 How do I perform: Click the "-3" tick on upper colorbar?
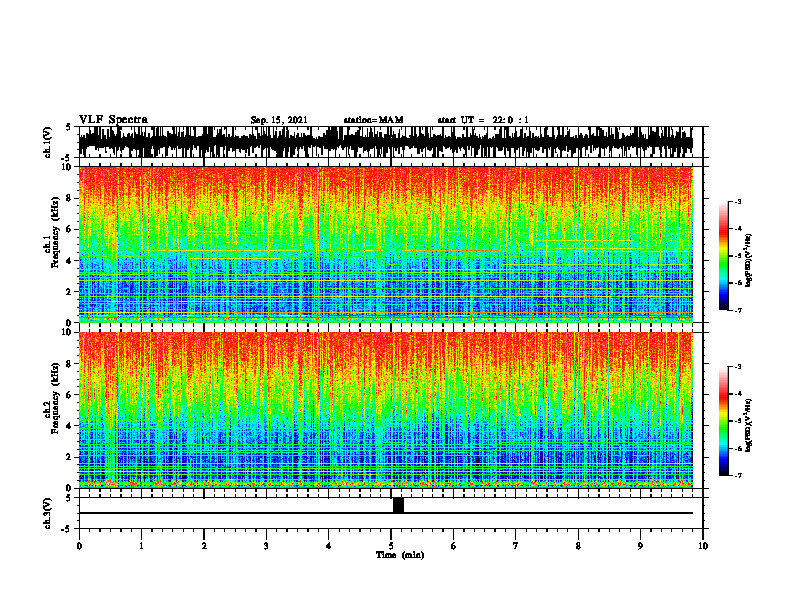click(738, 202)
